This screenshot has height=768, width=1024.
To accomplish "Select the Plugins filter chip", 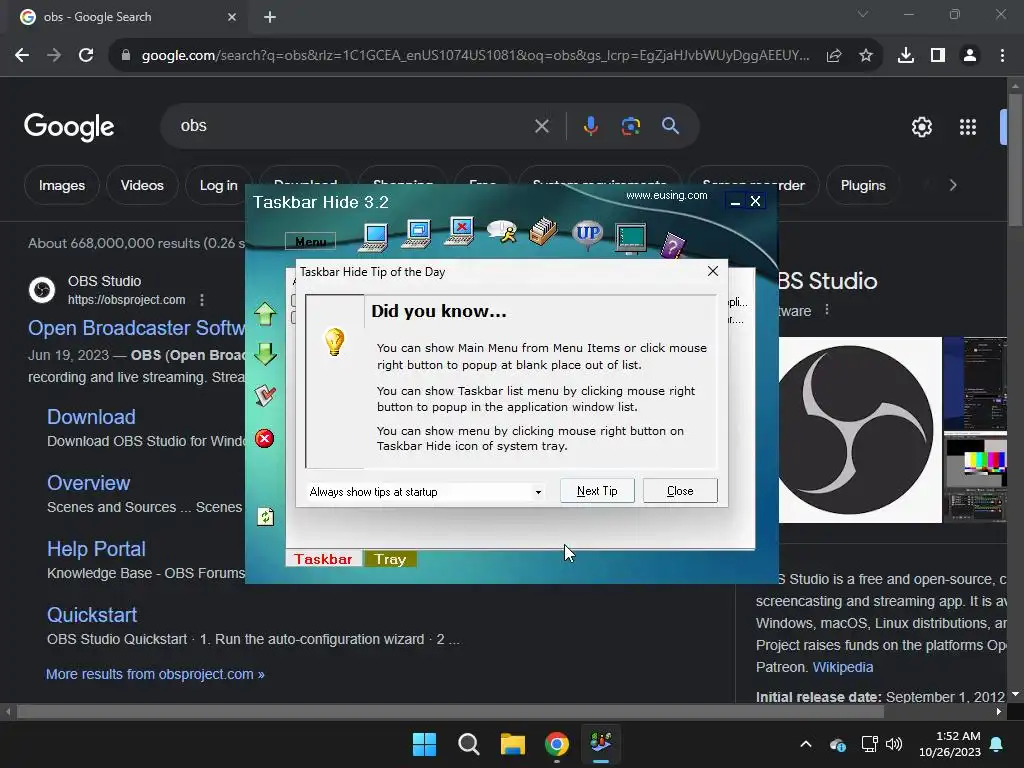I will tap(863, 185).
